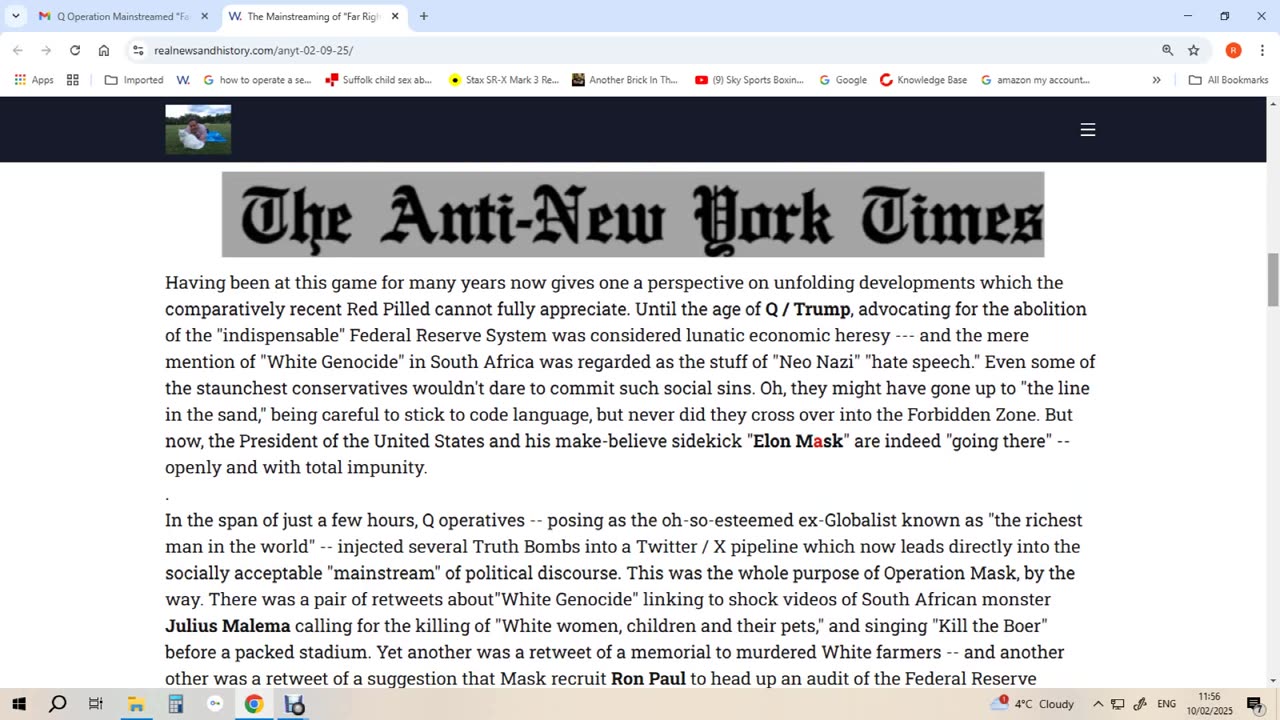Screen dimensions: 1280x720
Task: Close the Gmail 'Q Operation Mainstreamed' tab
Action: point(205,16)
